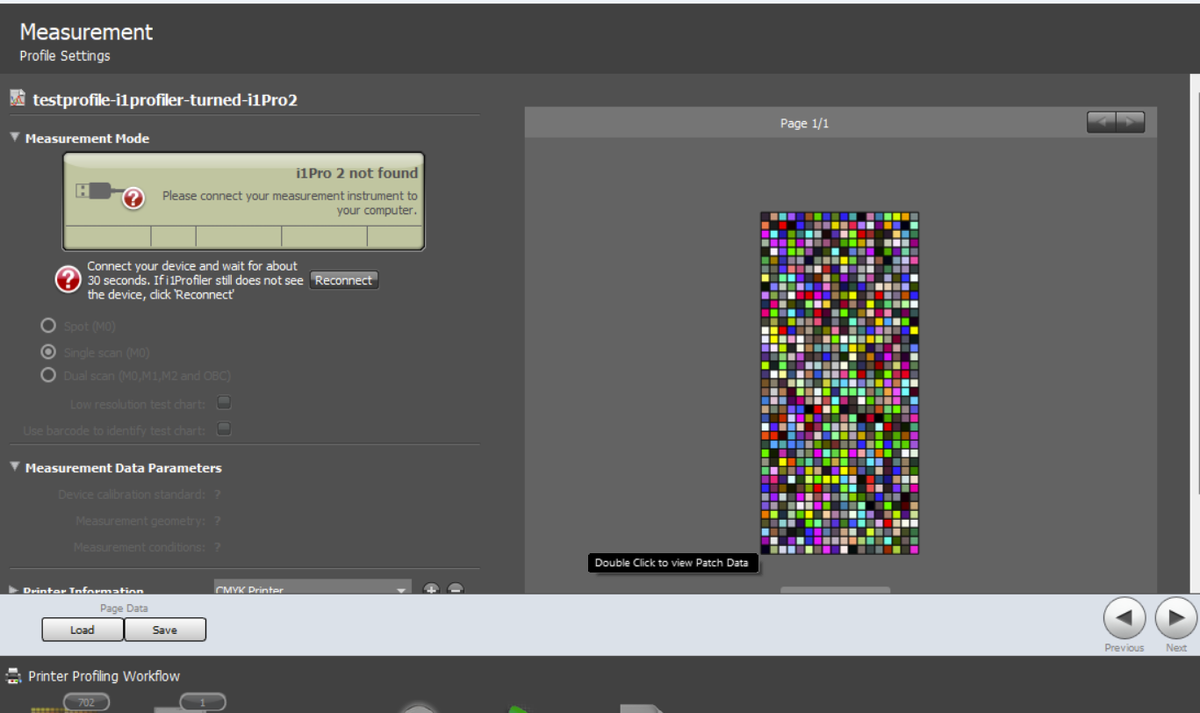
Task: Click the Next arrow navigation icon
Action: click(x=1176, y=619)
